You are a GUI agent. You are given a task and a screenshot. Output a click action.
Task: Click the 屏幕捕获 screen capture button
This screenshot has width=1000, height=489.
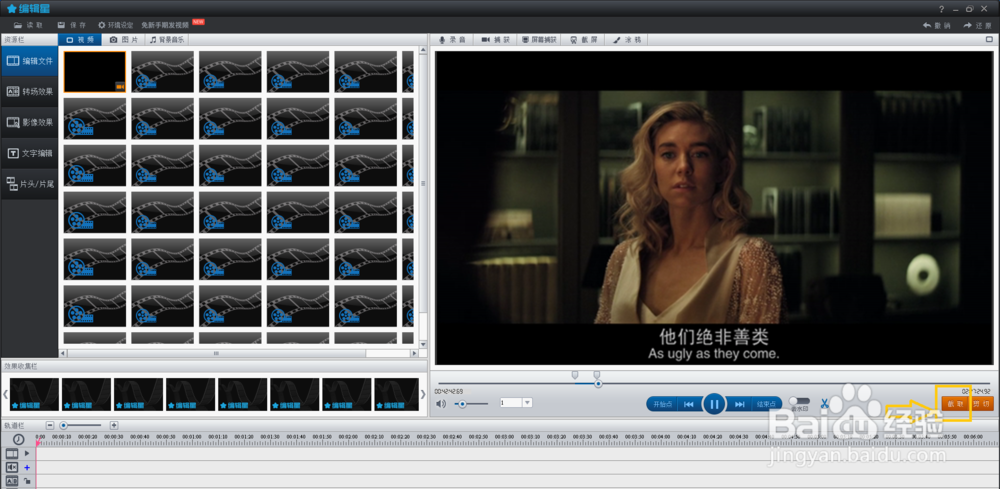coord(539,40)
